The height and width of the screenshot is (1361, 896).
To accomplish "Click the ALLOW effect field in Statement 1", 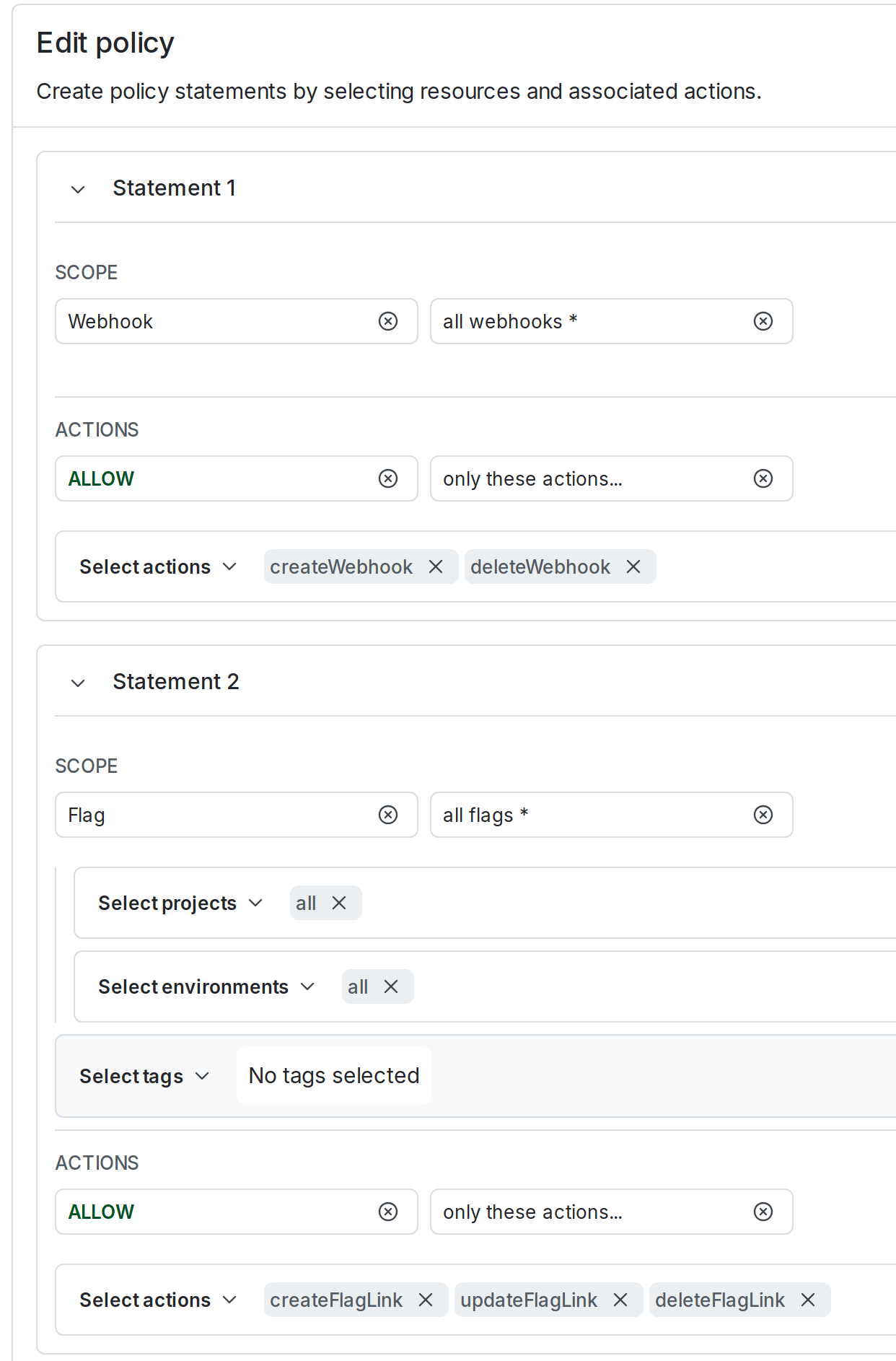I will tap(216, 478).
